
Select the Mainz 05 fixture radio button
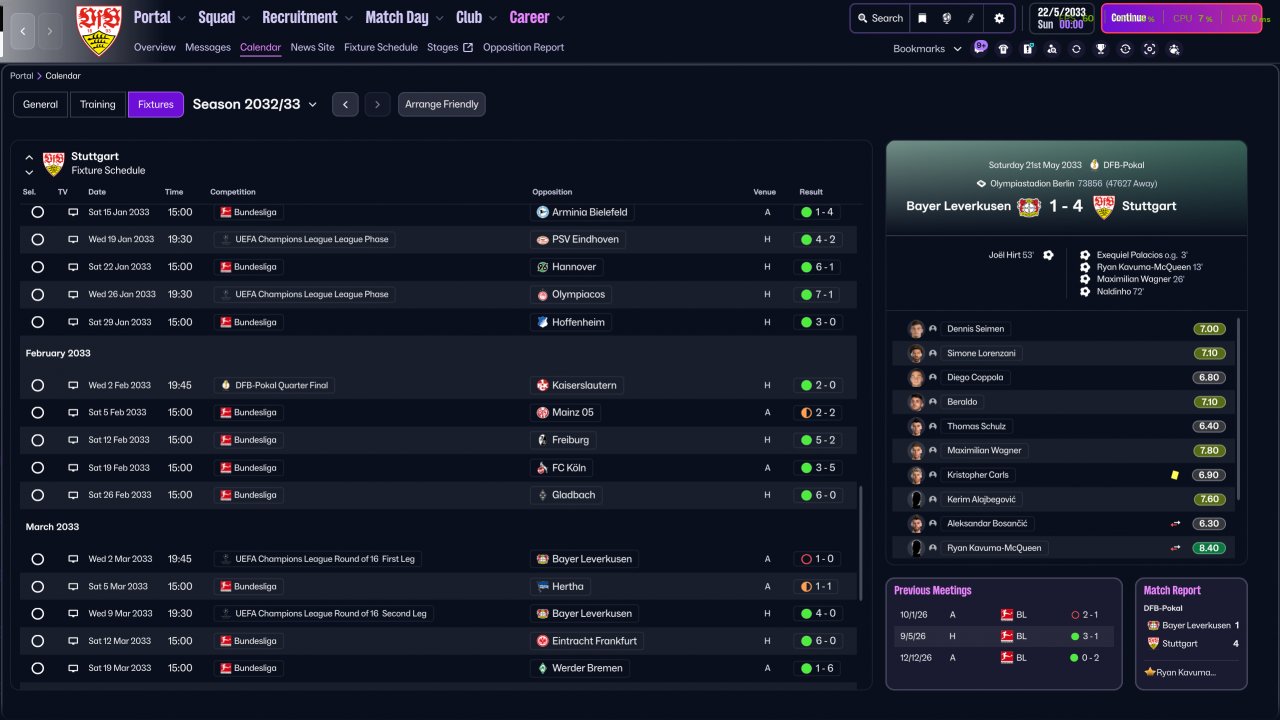tap(38, 412)
